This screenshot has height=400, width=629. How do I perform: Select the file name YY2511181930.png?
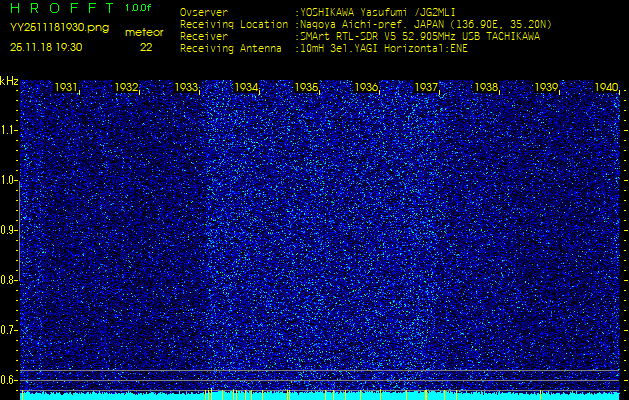tap(59, 28)
